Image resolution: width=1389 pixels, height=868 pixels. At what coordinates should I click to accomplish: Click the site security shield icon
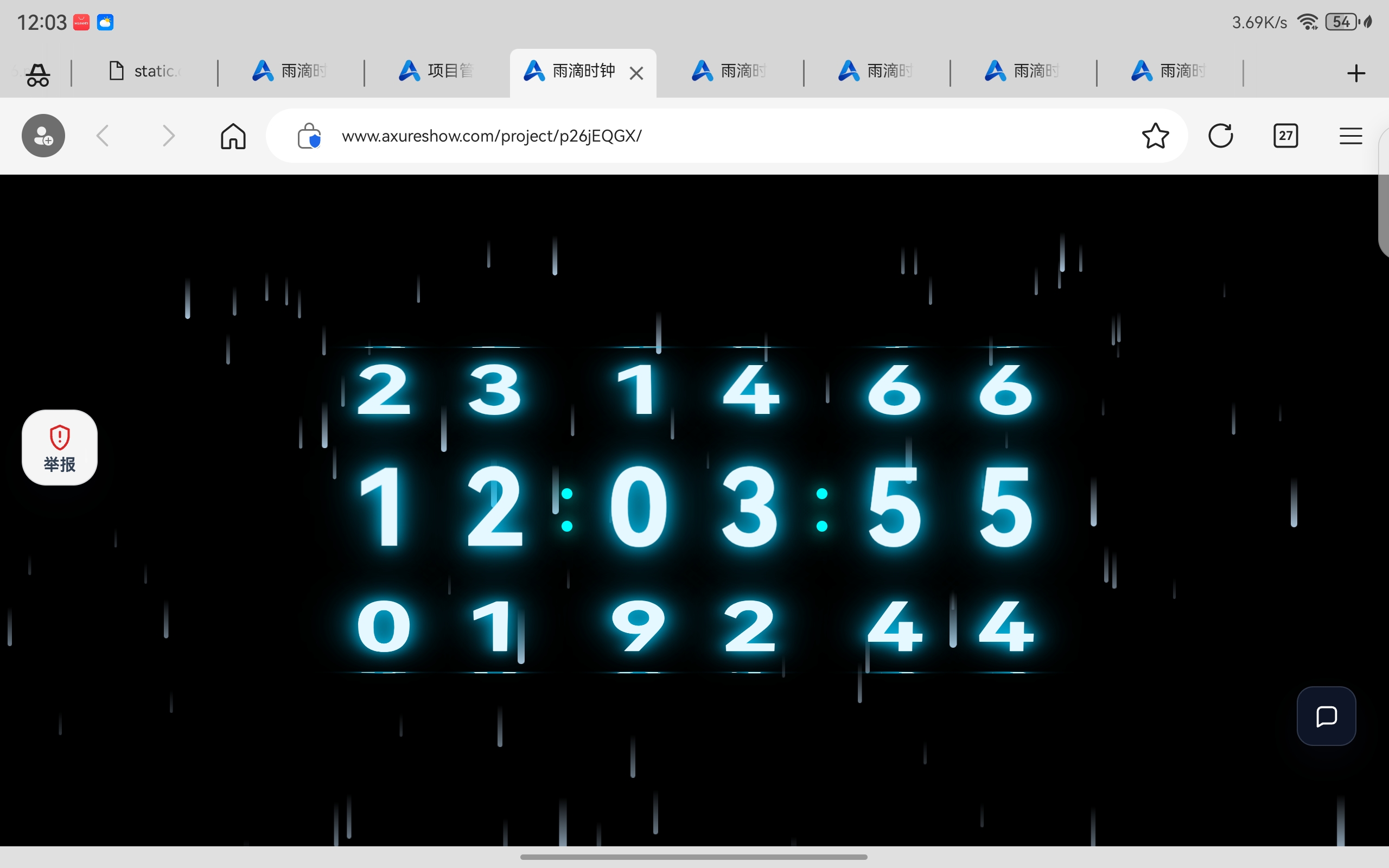pyautogui.click(x=309, y=136)
